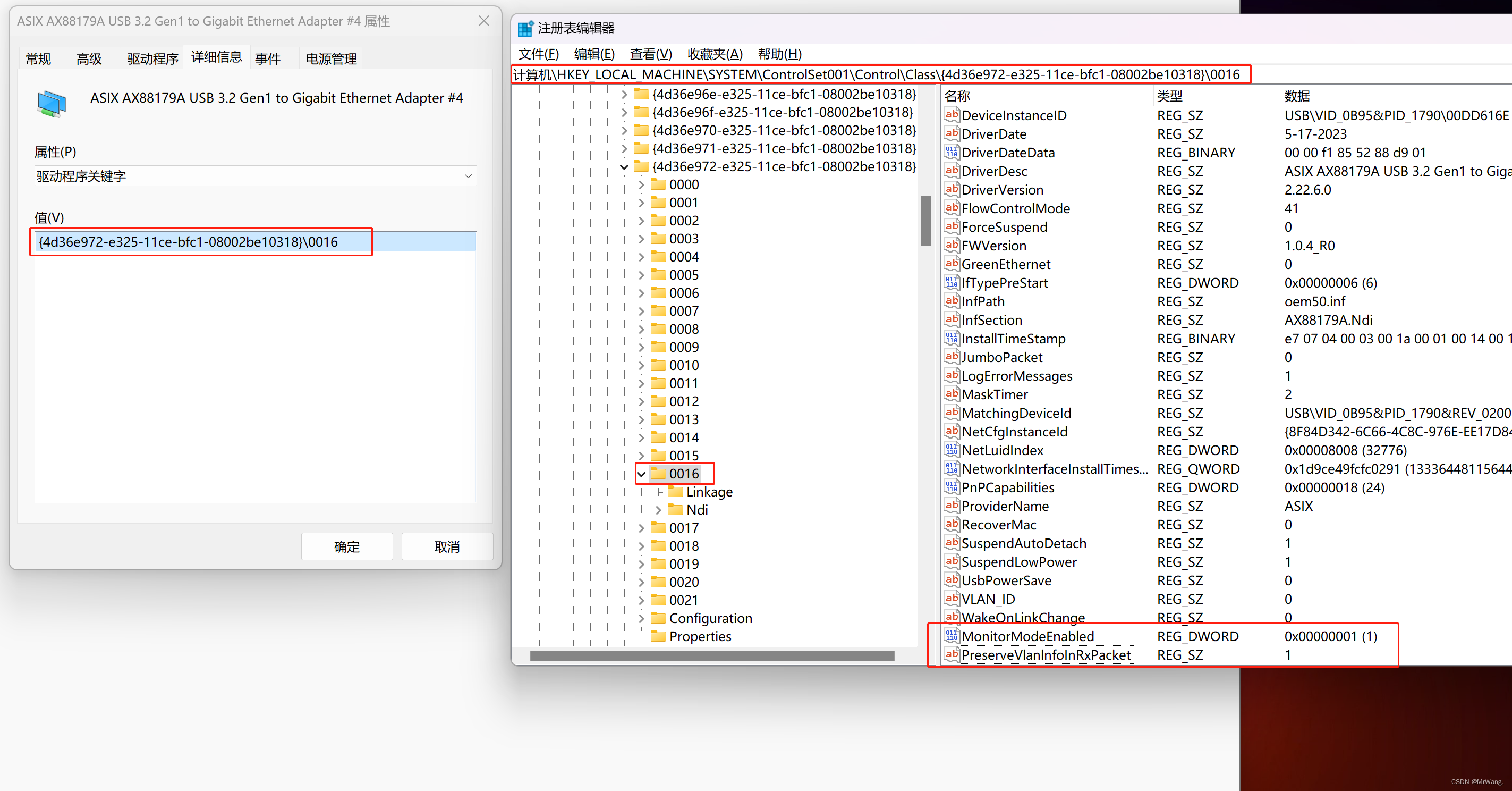Image resolution: width=1512 pixels, height=791 pixels.
Task: Click the network adapter device icon in properties dialog
Action: point(52,104)
